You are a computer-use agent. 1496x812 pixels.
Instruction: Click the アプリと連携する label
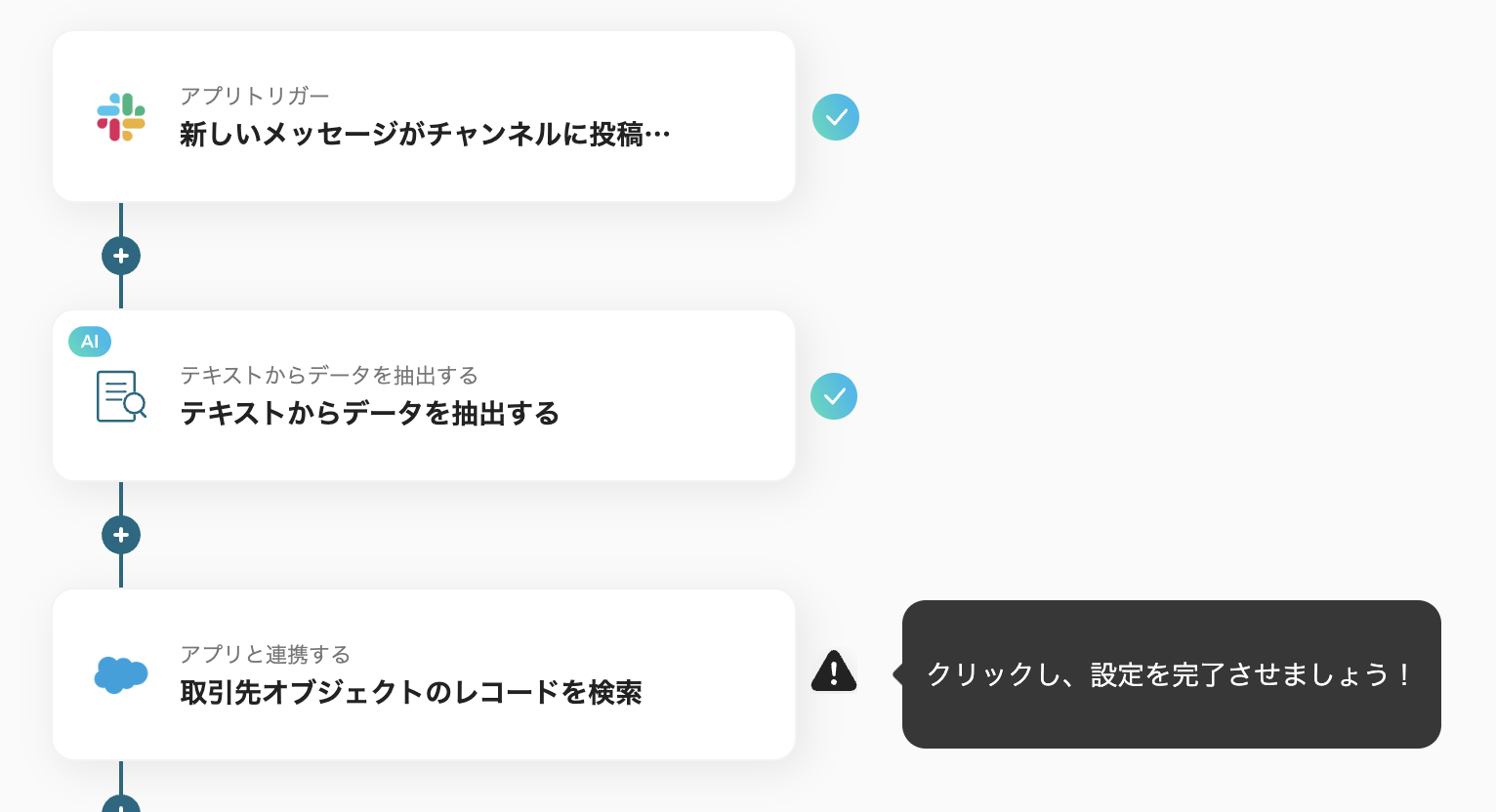pos(265,654)
